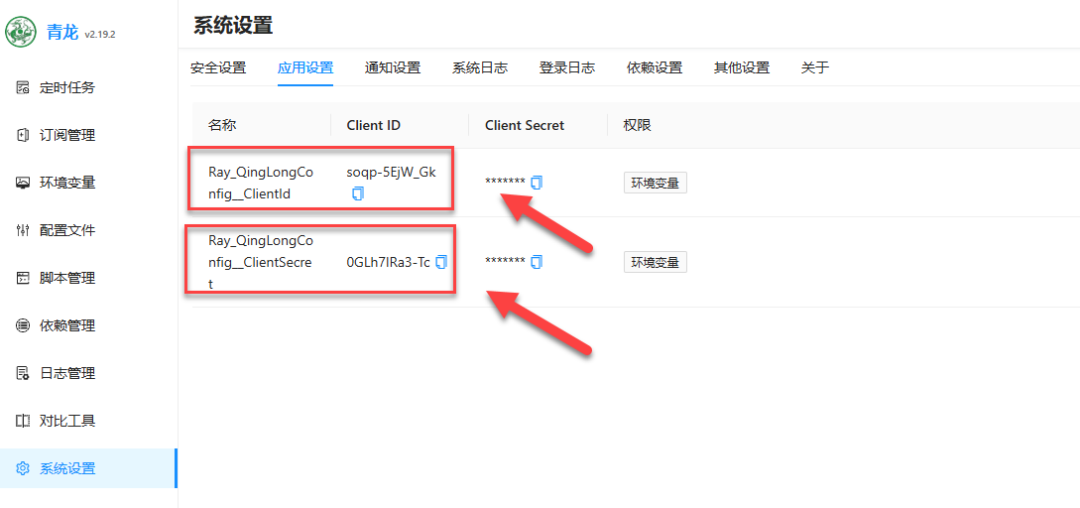Click the 脚本管理 terminal icon
1080x508 pixels.
coord(23,278)
